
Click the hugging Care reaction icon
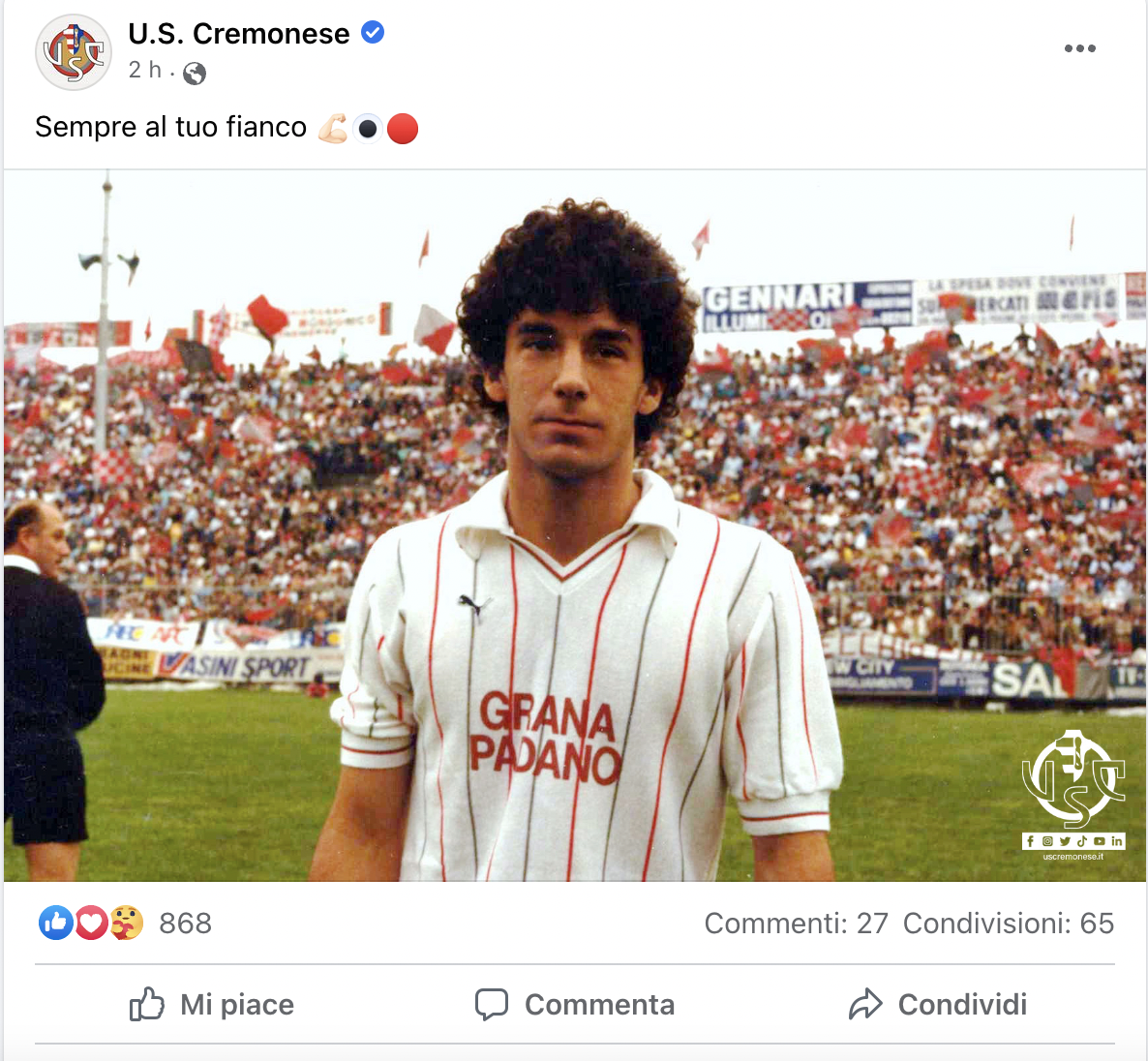127,923
